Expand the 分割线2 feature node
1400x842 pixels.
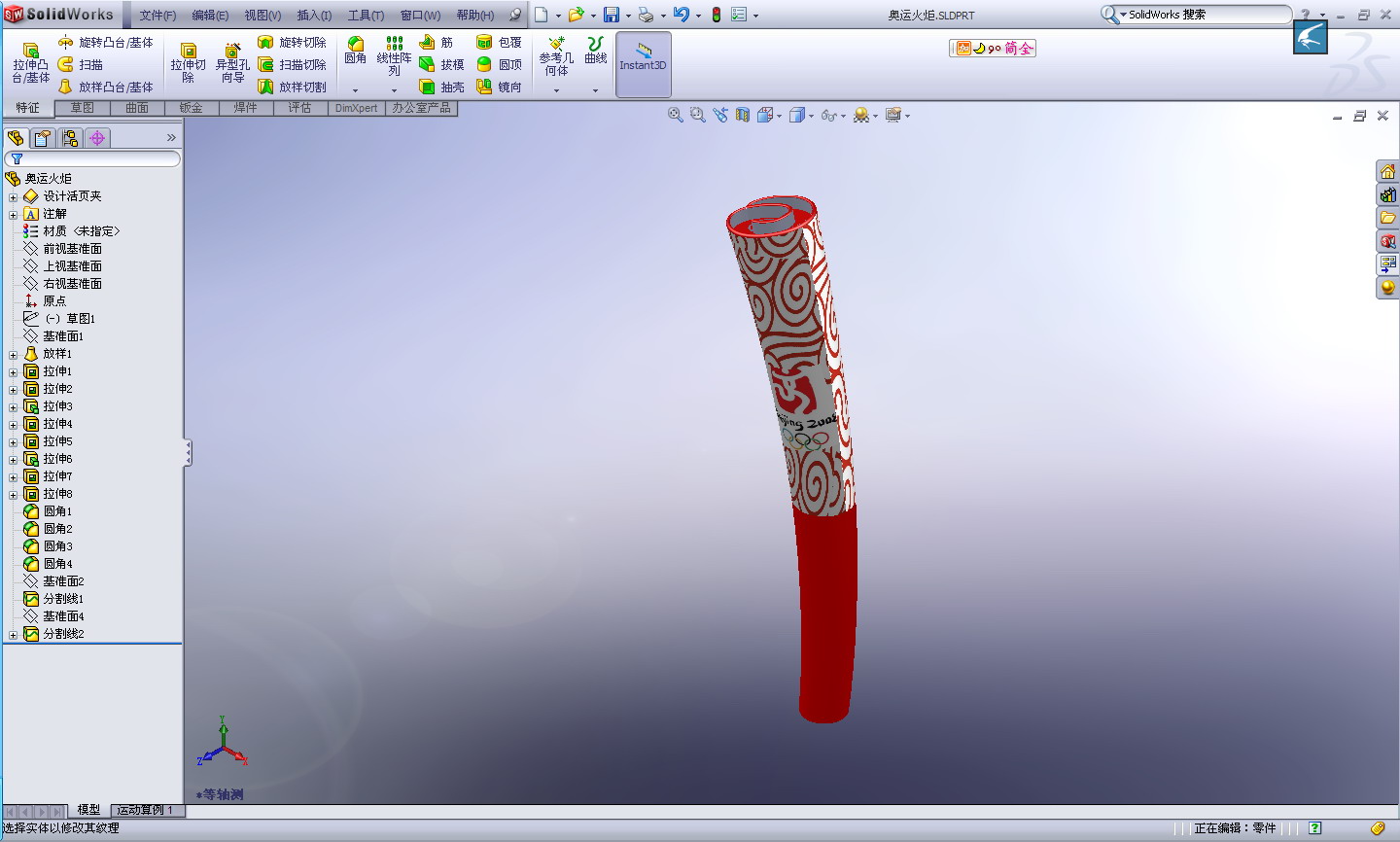tap(13, 634)
